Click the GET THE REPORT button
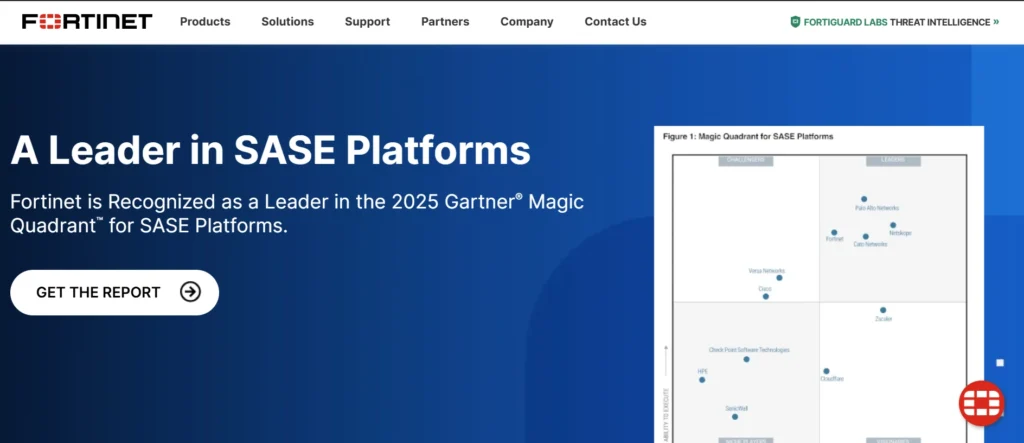This screenshot has height=443, width=1024. click(x=114, y=292)
